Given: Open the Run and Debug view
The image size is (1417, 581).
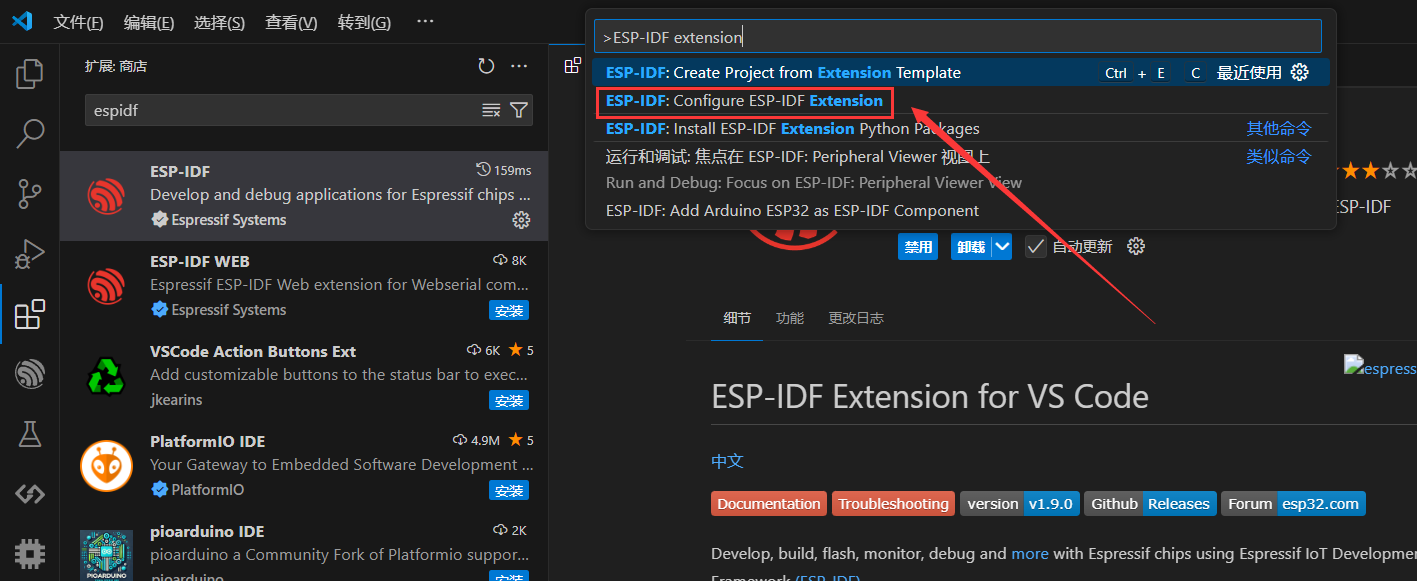Looking at the screenshot, I should click(x=29, y=254).
